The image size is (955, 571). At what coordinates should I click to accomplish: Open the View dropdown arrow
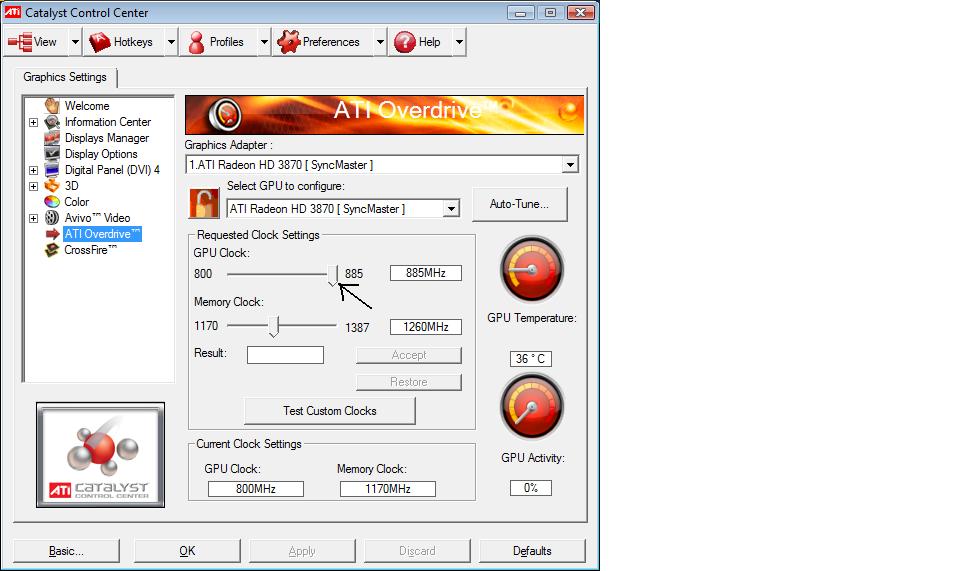coord(75,42)
